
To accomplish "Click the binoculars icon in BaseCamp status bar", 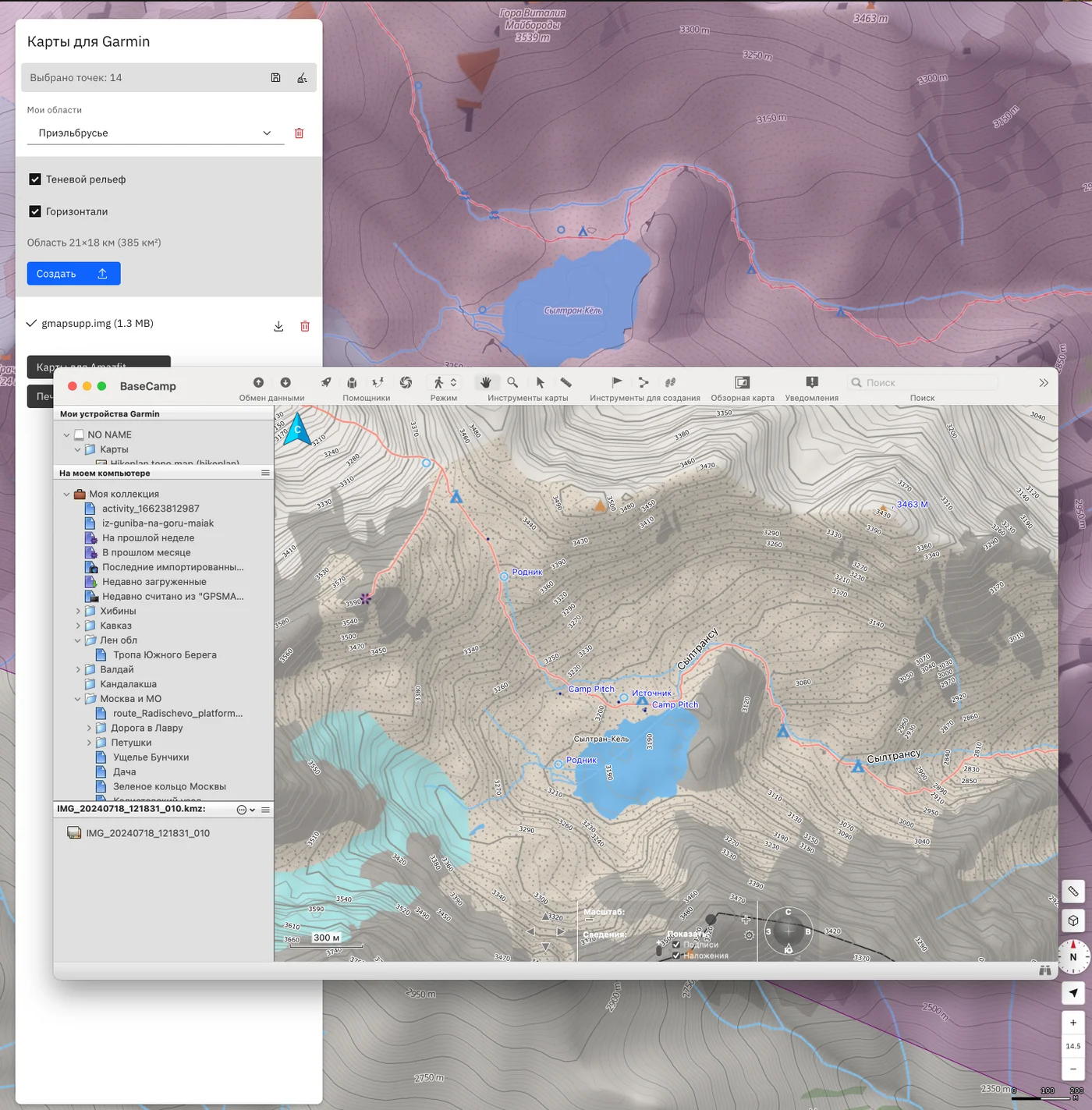I will point(1044,970).
